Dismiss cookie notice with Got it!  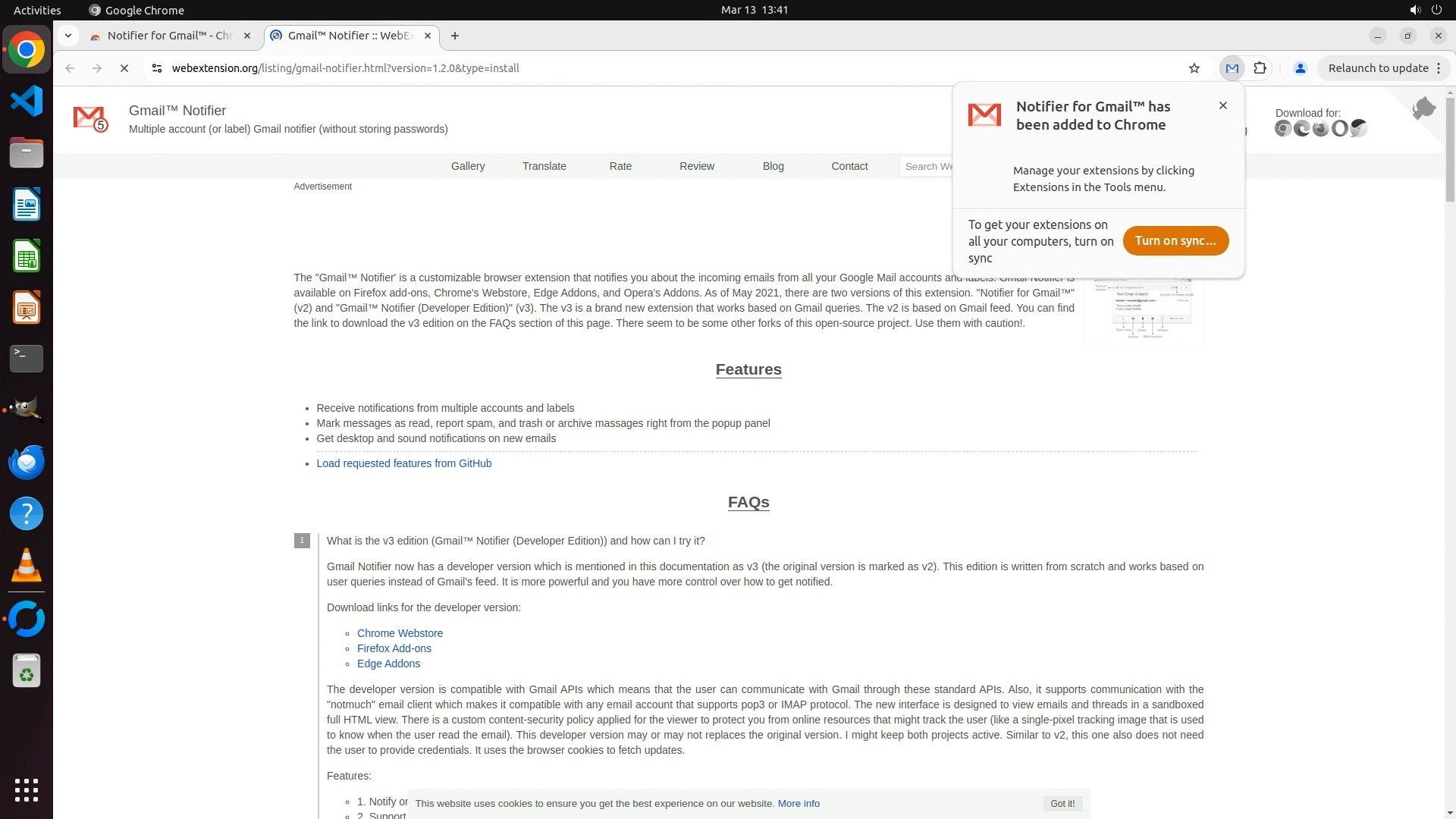pyautogui.click(x=1062, y=803)
